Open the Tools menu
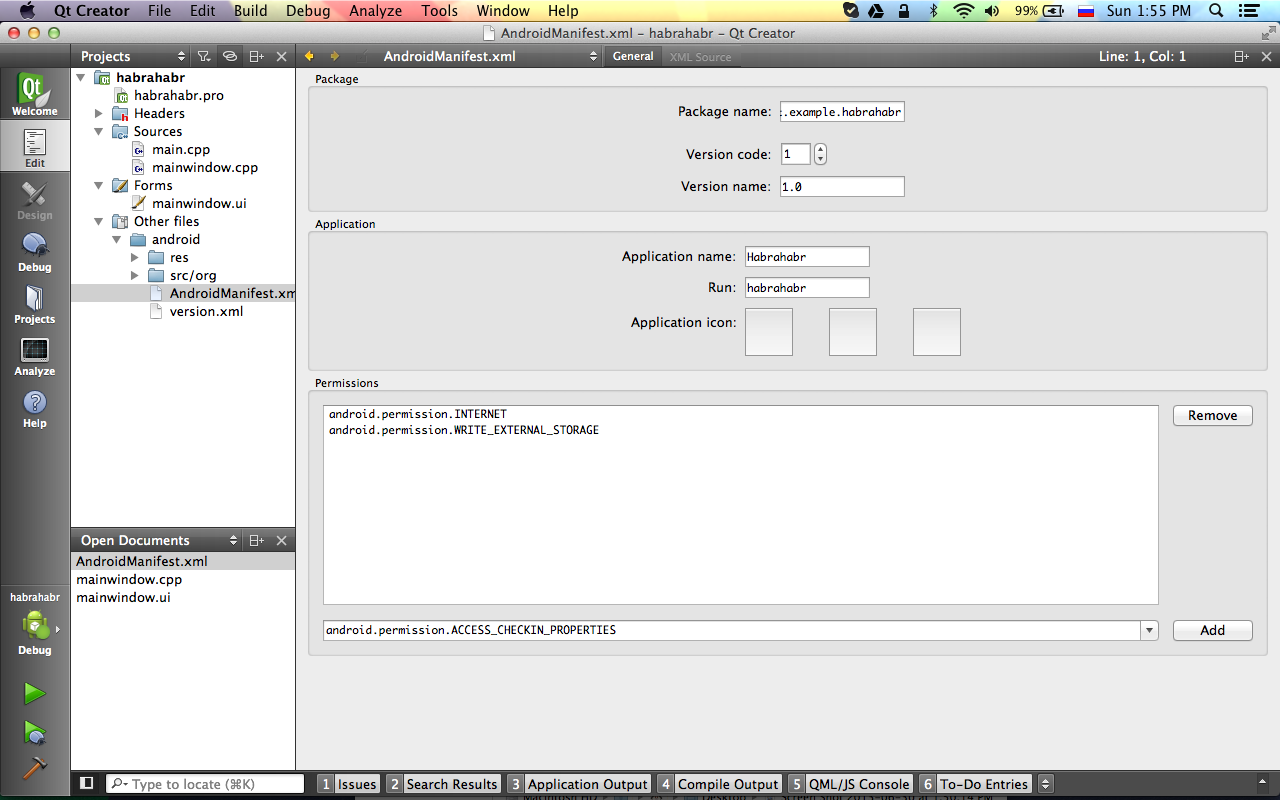The height and width of the screenshot is (800, 1280). click(x=439, y=11)
